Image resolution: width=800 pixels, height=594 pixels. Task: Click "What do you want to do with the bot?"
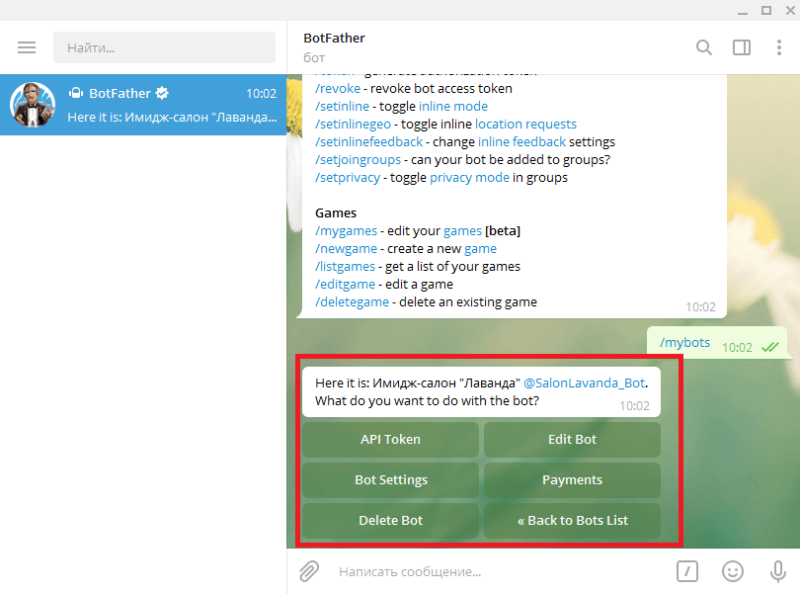pyautogui.click(x=427, y=401)
